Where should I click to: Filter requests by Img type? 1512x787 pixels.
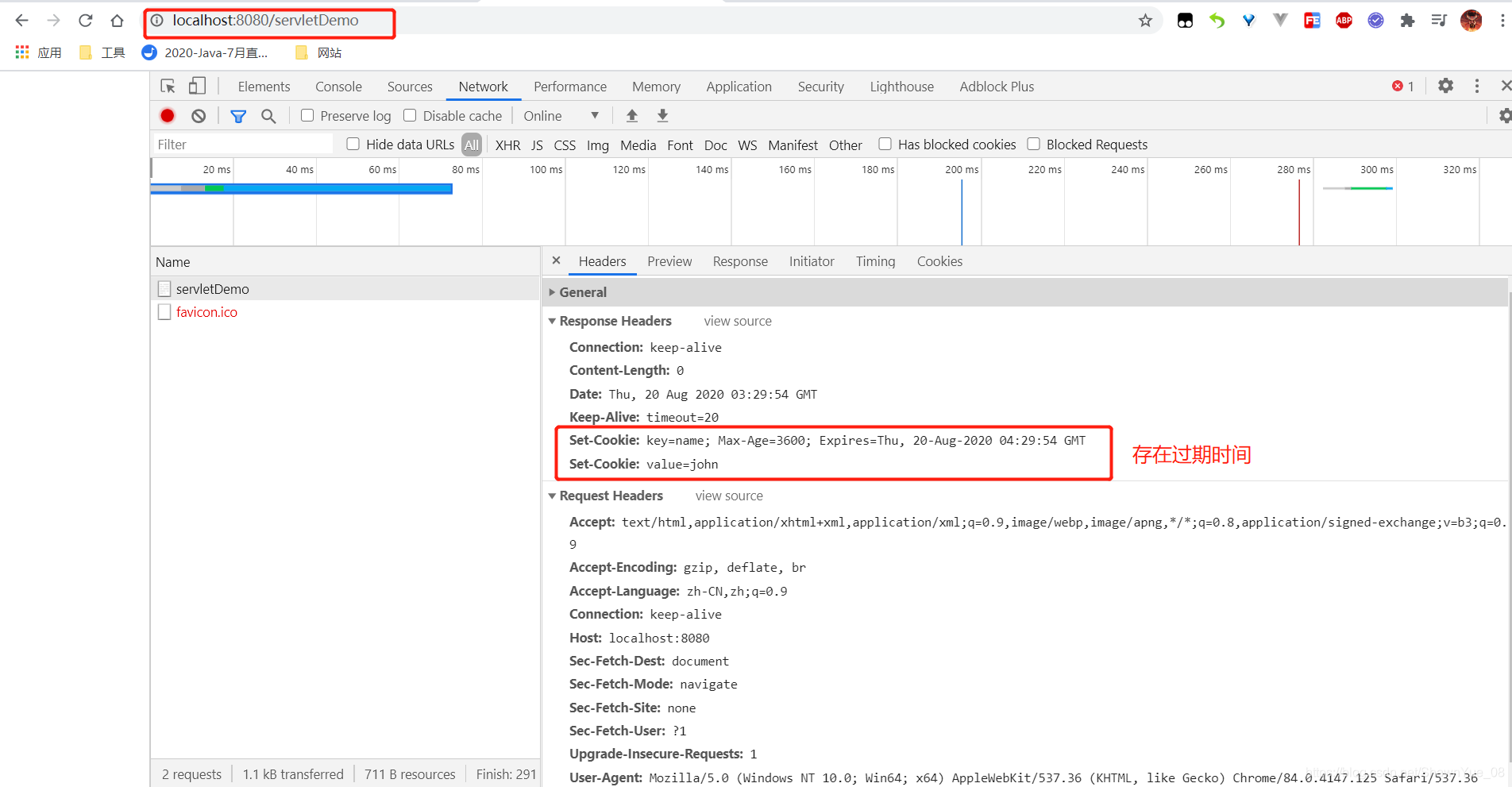coord(598,145)
